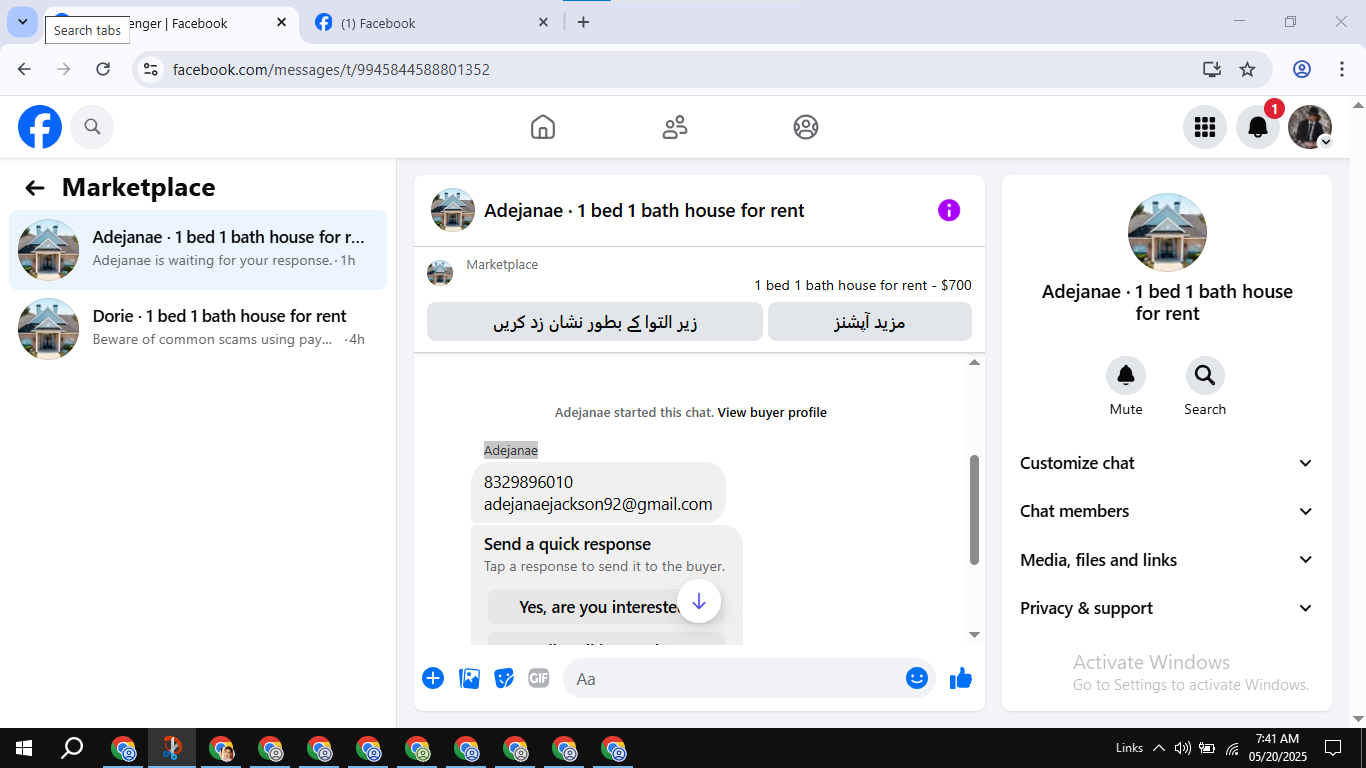Image resolution: width=1366 pixels, height=768 pixels.
Task: Open Windows taskbar search
Action: coord(72,747)
